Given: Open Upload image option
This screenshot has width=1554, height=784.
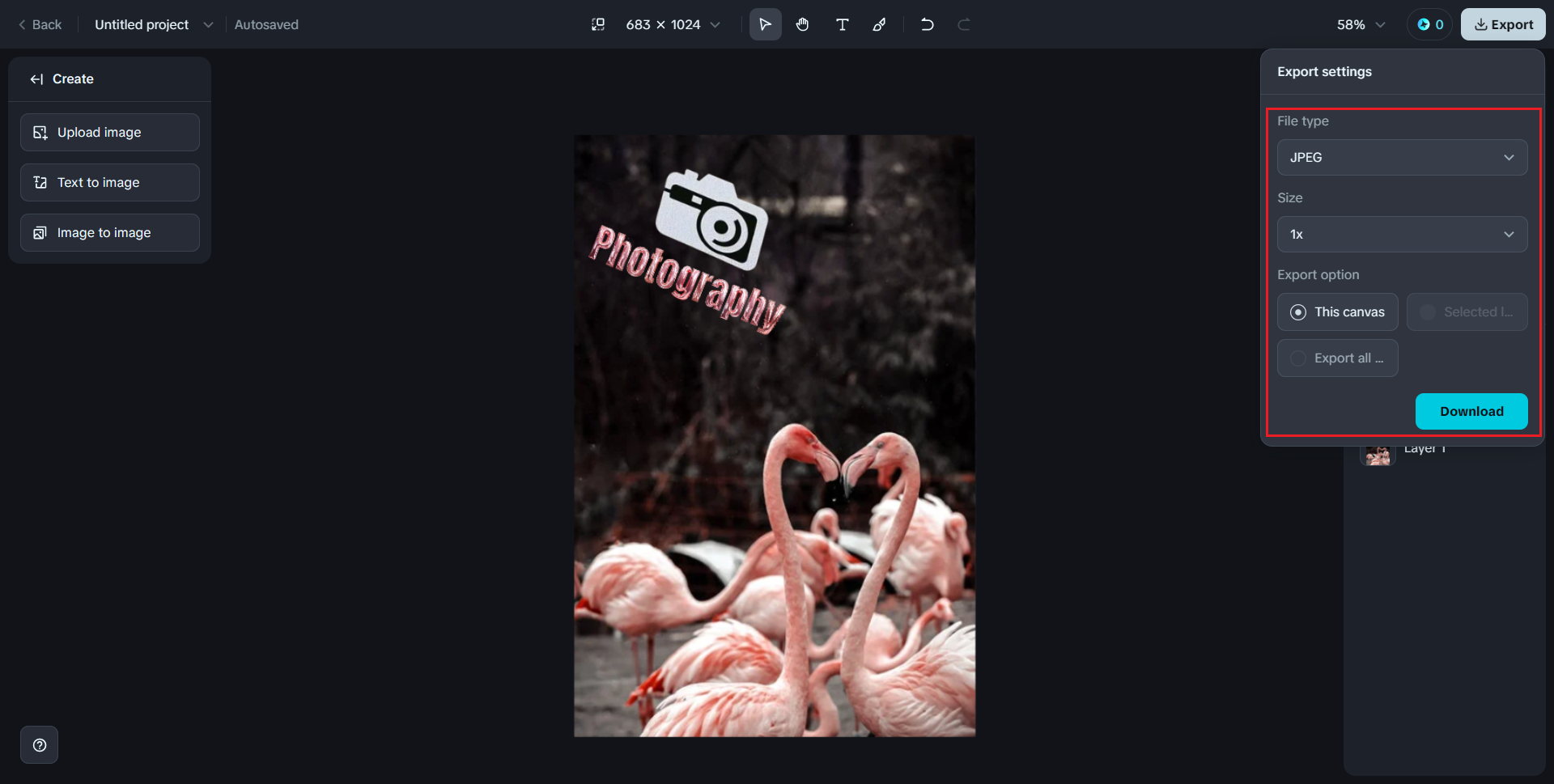Looking at the screenshot, I should click(110, 132).
